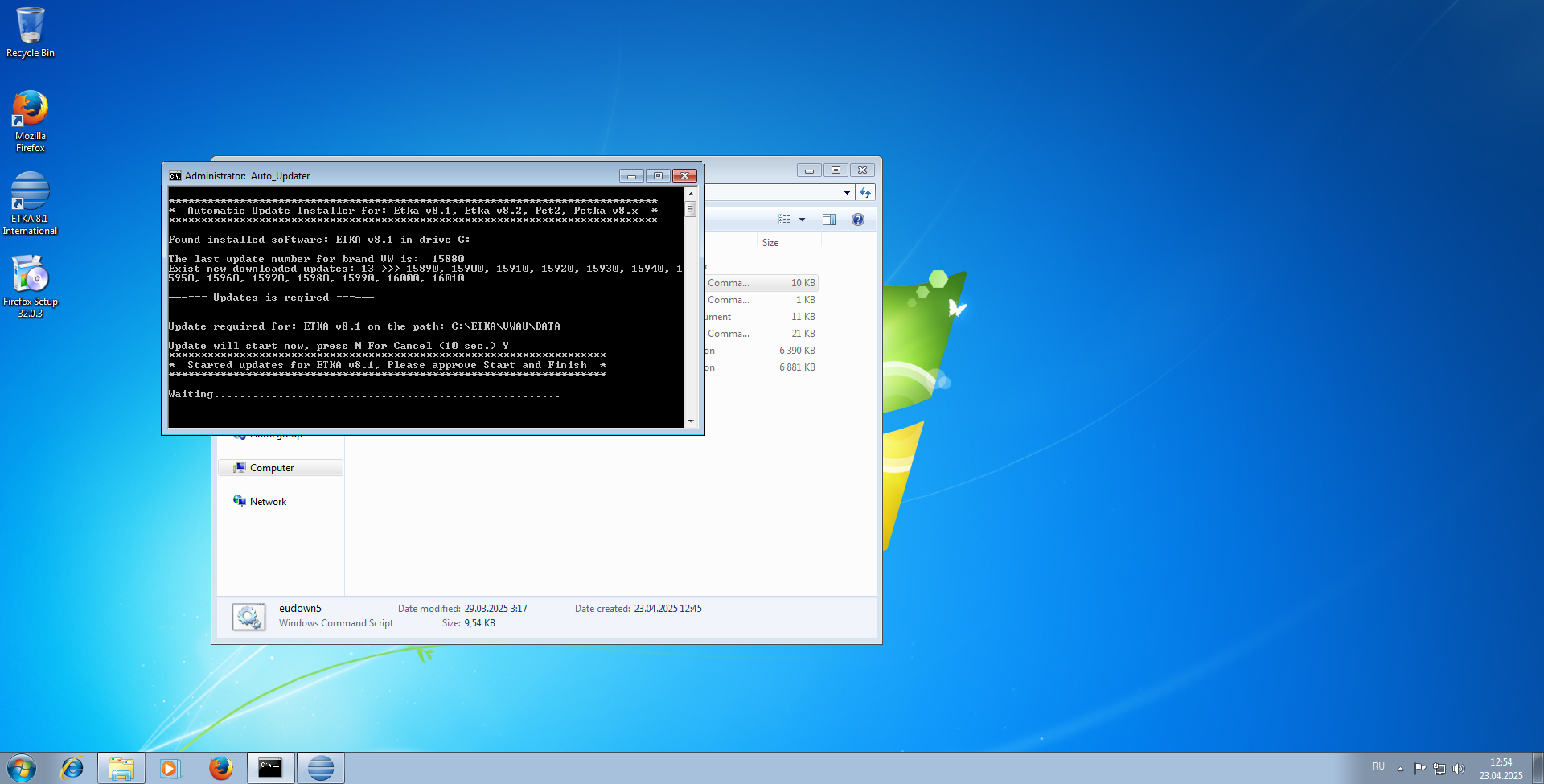Sort files by the Size column header
Image resolution: width=1544 pixels, height=784 pixels.
pos(770,243)
